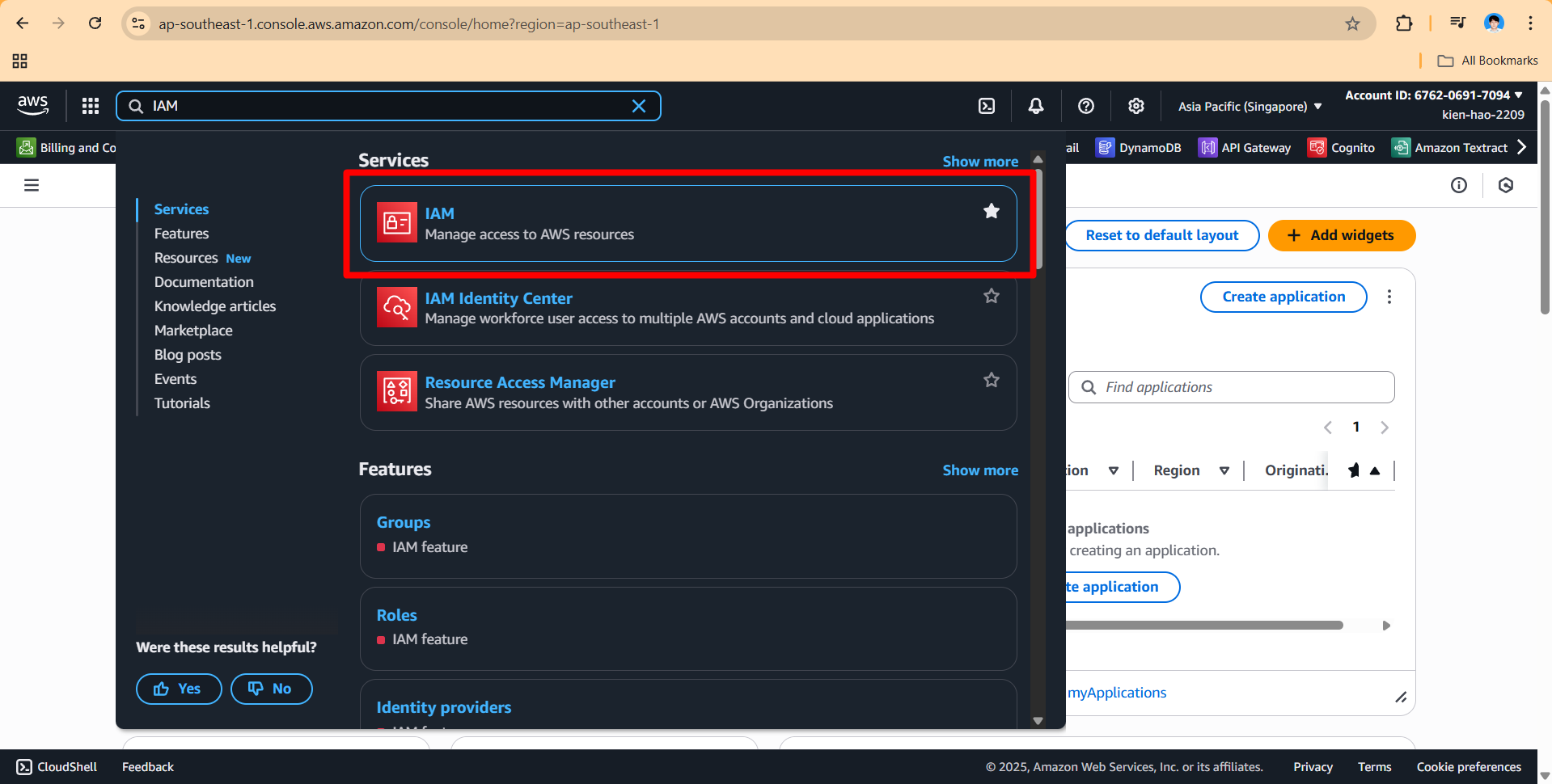Viewport: 1552px width, 784px height.
Task: Click the AWS logo to go home
Action: pyautogui.click(x=33, y=105)
